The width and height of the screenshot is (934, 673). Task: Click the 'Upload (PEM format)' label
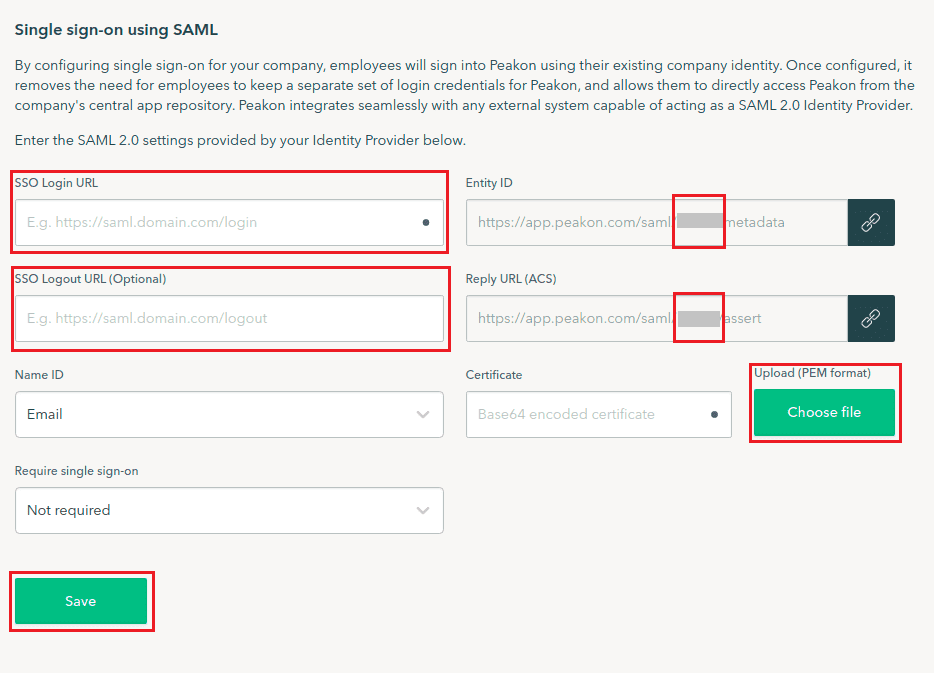[812, 373]
